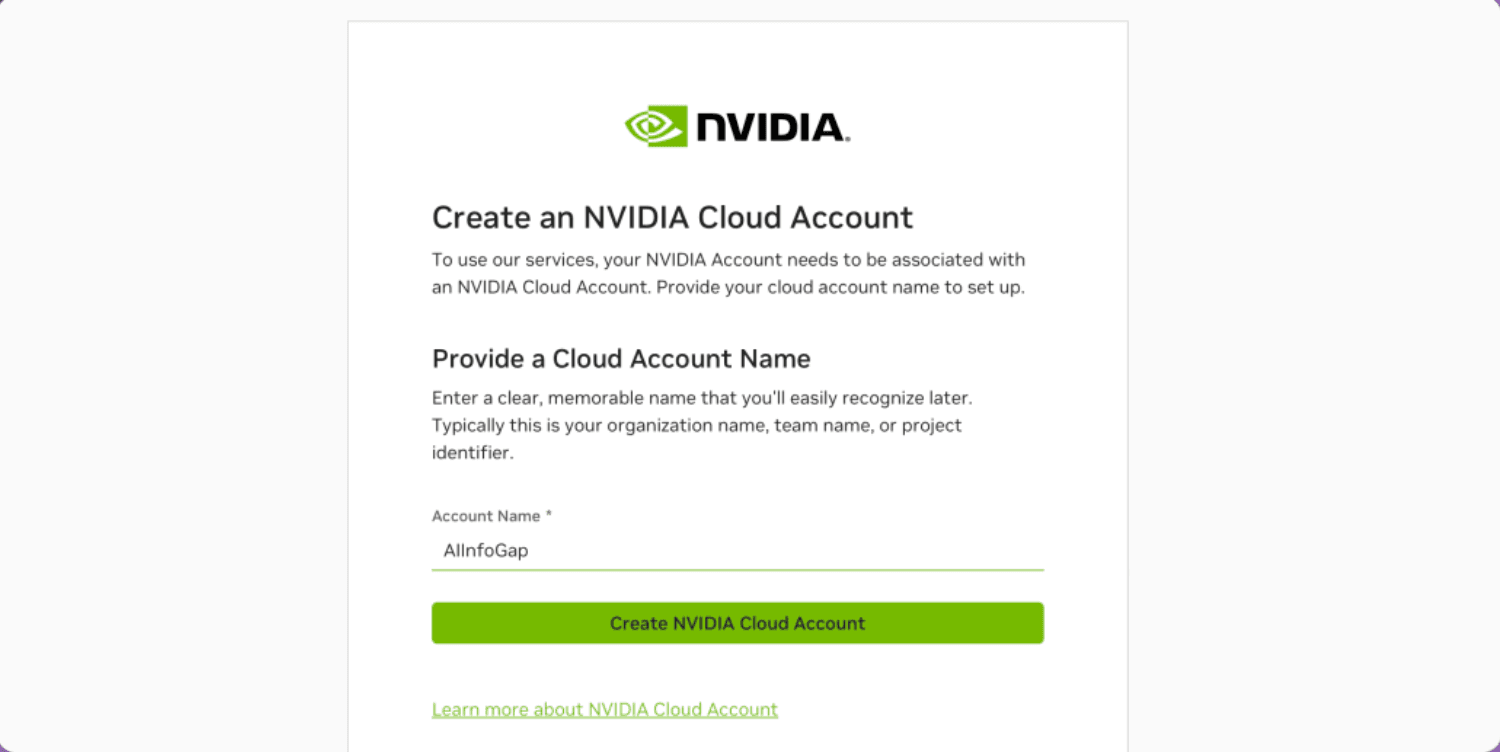Place cursor after AIInfoGap text in field
The width and height of the screenshot is (1500, 752).
coord(530,550)
